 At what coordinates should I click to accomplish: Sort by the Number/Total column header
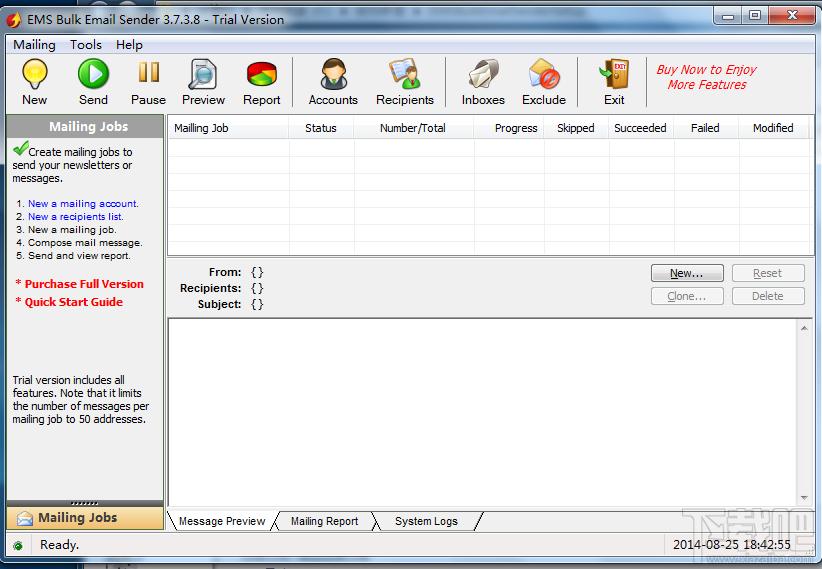click(413, 128)
